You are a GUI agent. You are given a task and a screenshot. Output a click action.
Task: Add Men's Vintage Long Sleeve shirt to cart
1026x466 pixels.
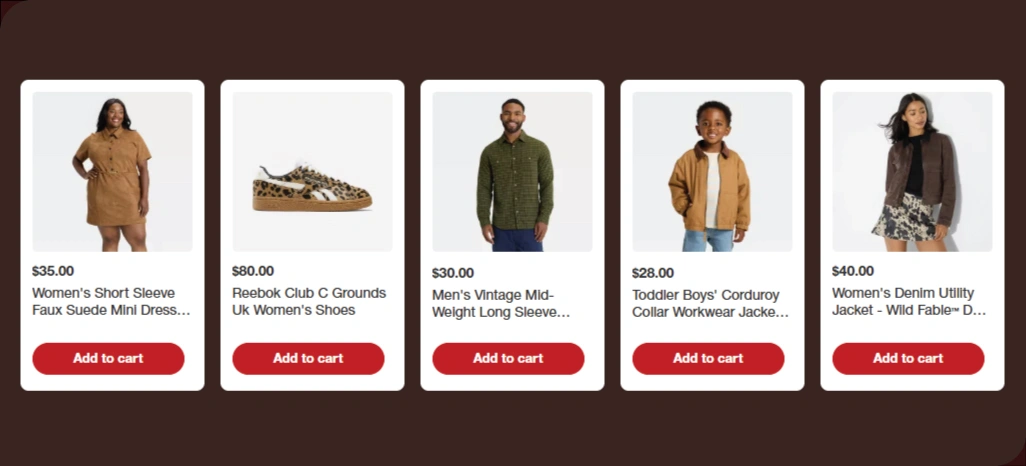pyautogui.click(x=508, y=358)
